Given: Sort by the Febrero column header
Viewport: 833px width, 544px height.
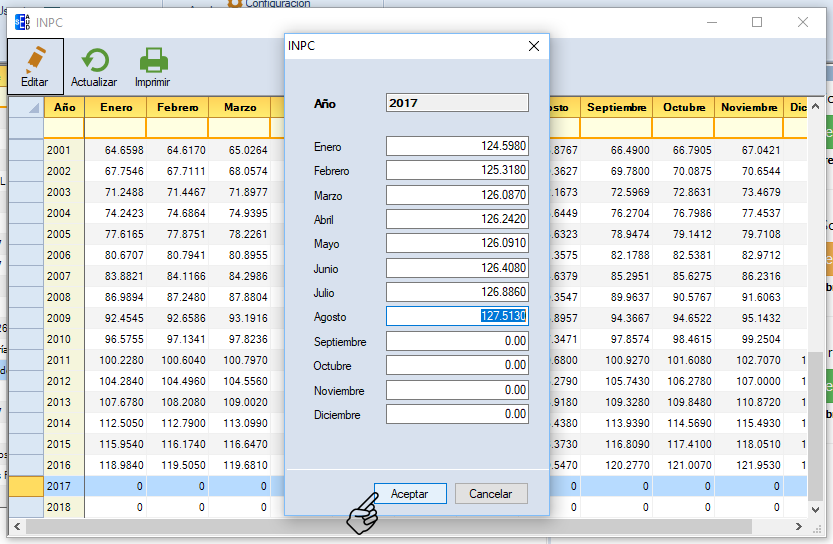Looking at the screenshot, I should click(177, 107).
